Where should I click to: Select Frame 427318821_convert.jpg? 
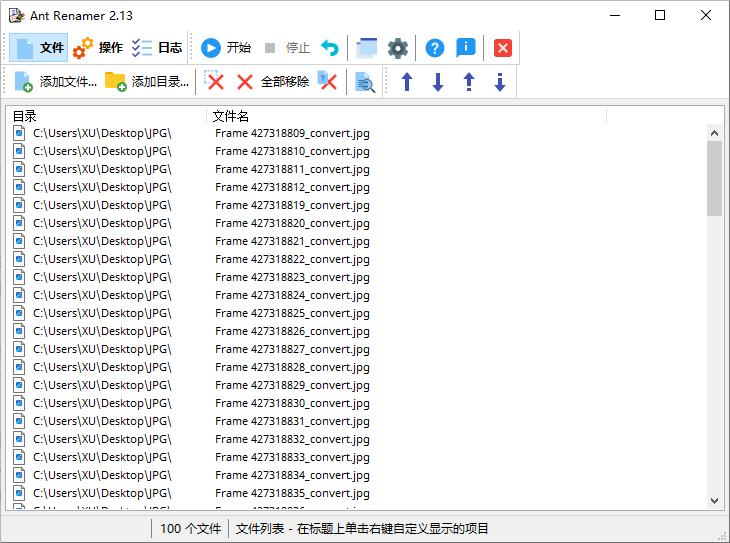click(292, 241)
